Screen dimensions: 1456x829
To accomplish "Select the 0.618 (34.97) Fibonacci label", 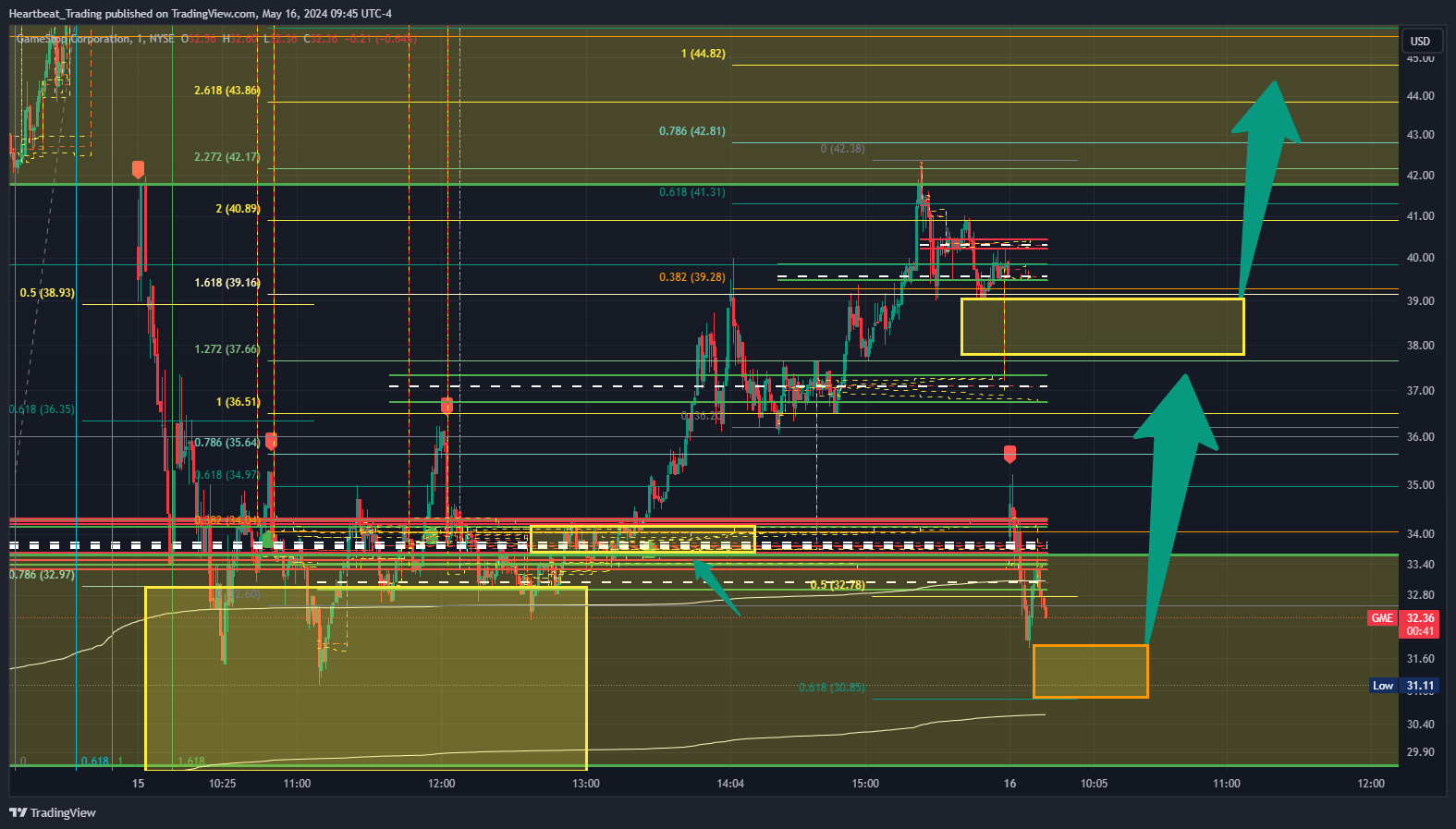I will [227, 475].
